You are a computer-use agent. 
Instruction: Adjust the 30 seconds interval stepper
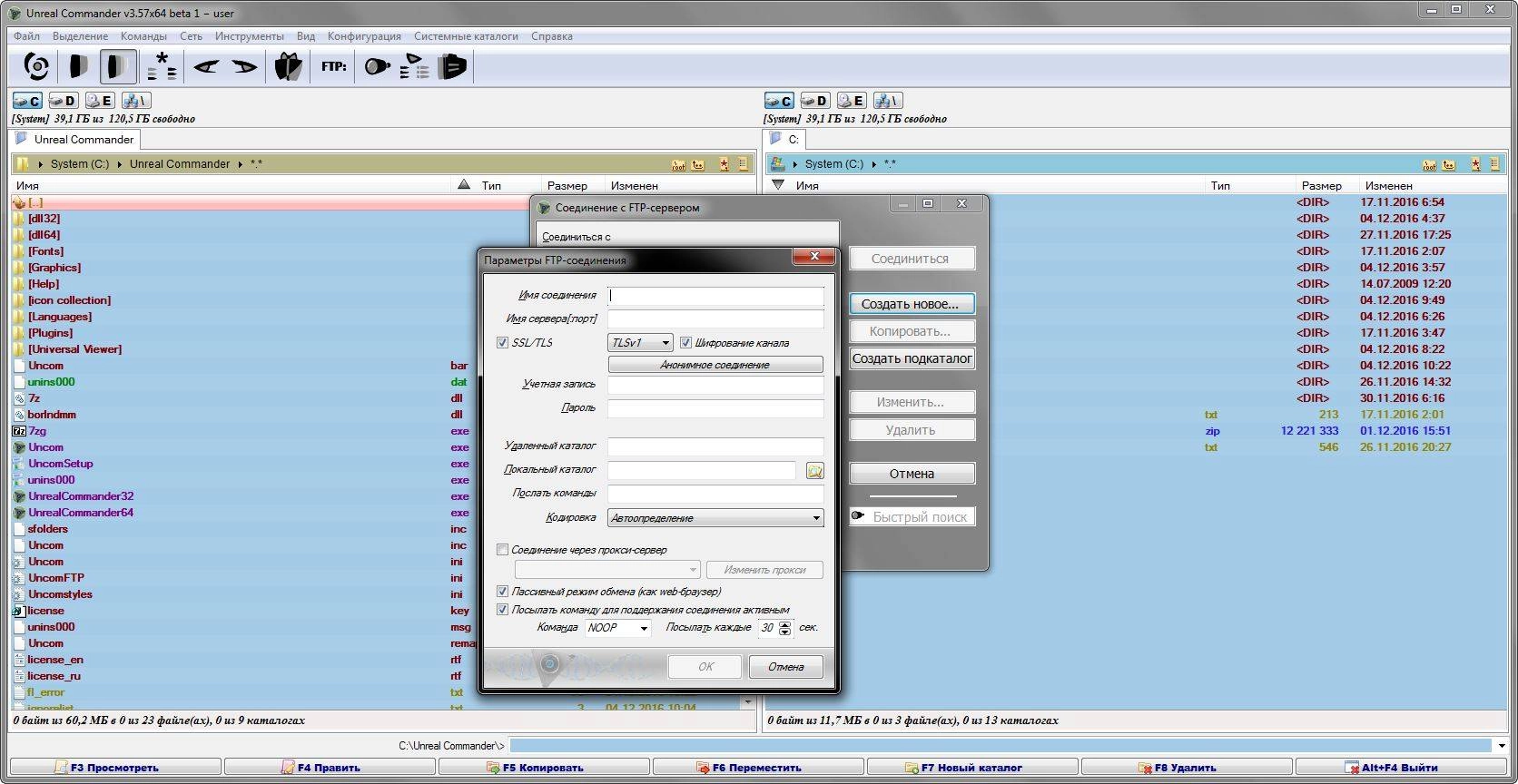point(785,628)
